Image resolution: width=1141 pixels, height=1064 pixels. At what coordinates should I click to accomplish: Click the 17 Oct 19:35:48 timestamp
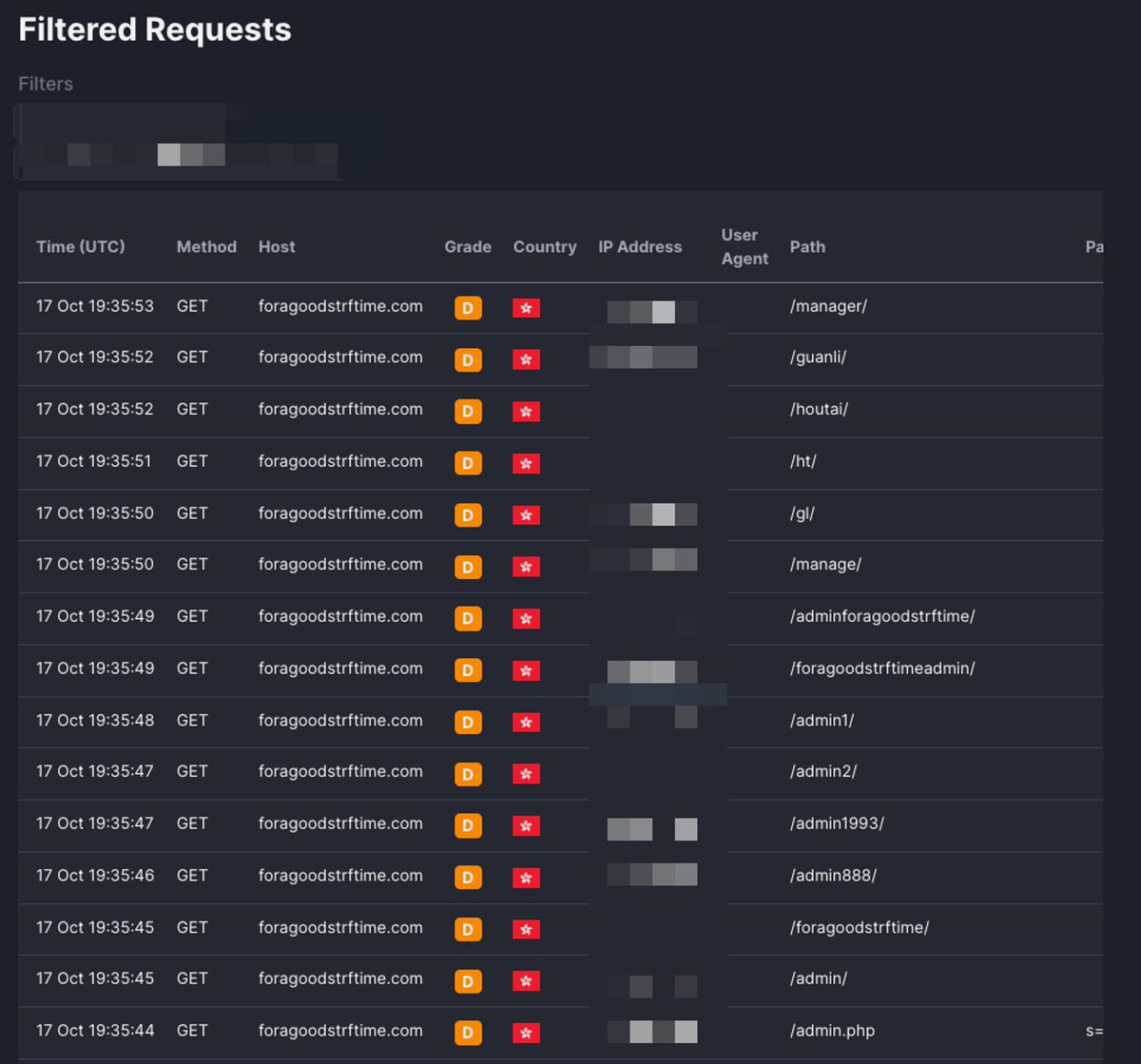[x=95, y=720]
